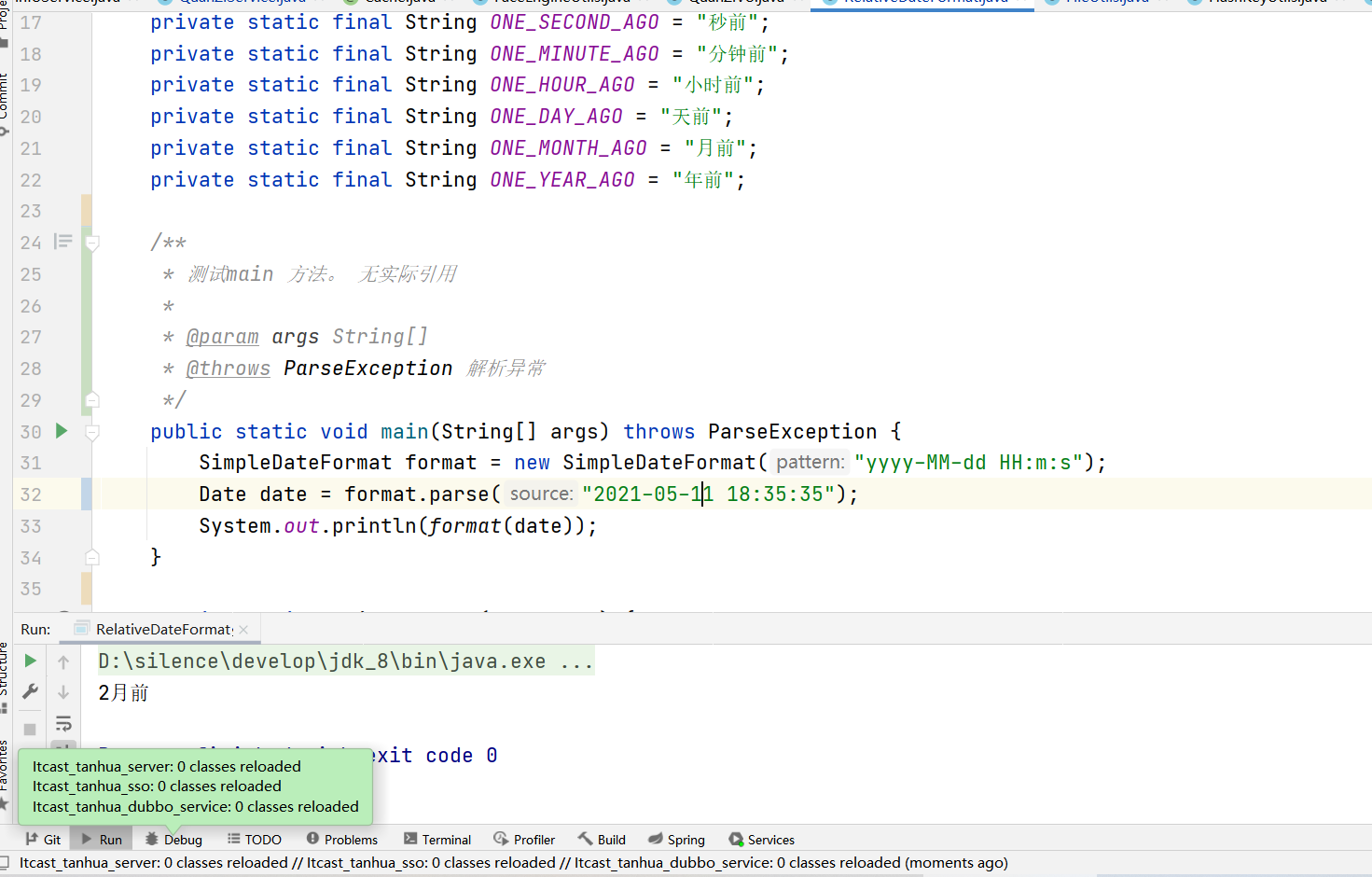Screen dimensions: 1372x877
Task: Open the TODO tool window
Action: point(254,840)
